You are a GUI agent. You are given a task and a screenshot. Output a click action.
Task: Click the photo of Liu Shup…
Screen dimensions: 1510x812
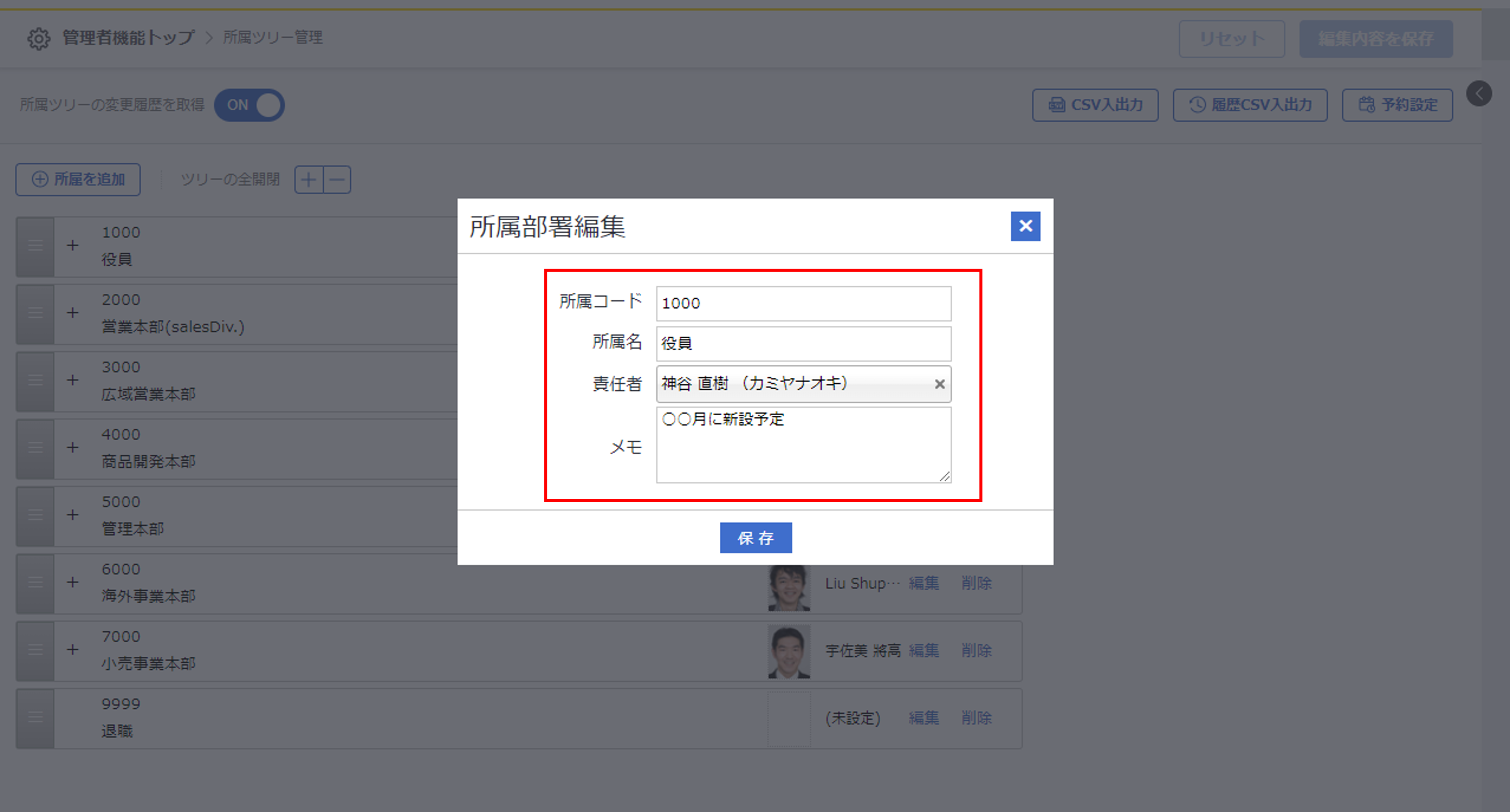pos(789,588)
